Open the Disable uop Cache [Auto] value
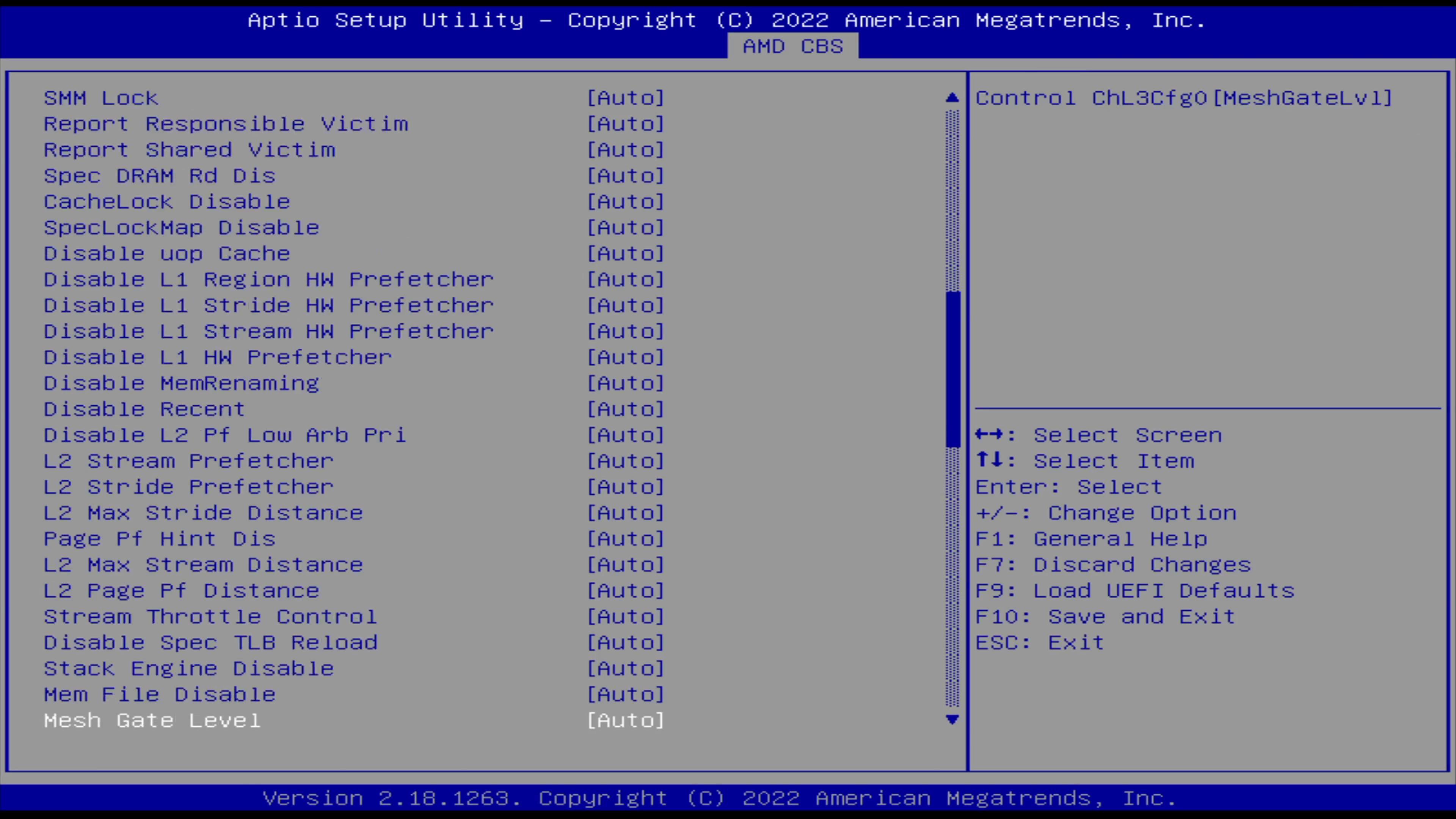Screen dimensions: 1456x819 point(626,254)
